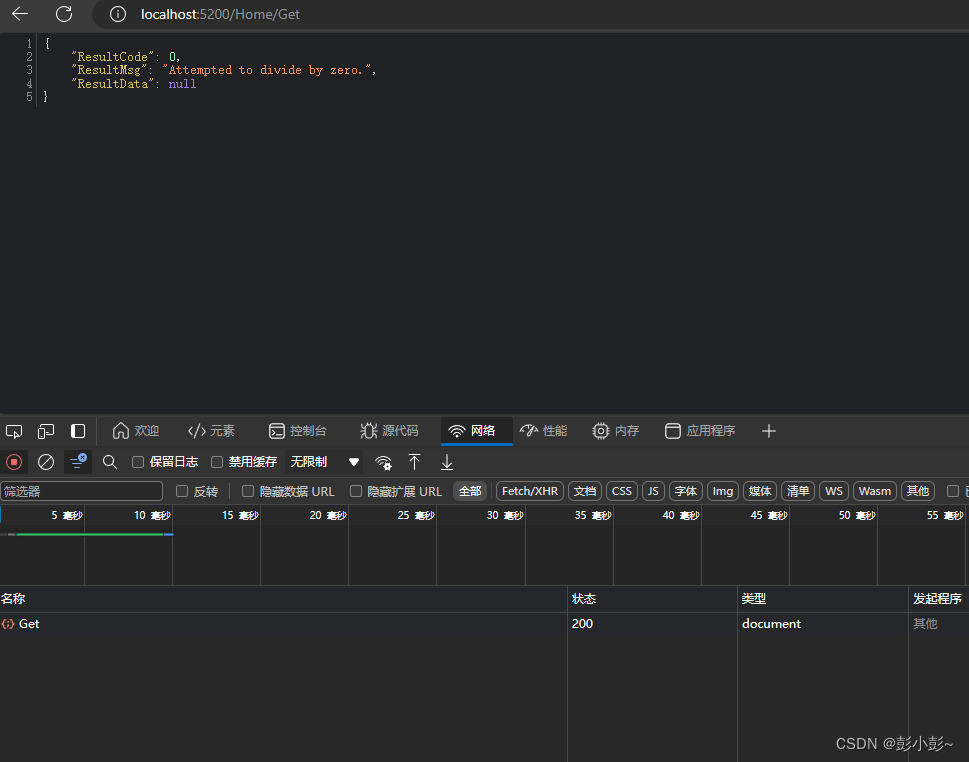This screenshot has width=969, height=762.
Task: Add more tools with plus button
Action: pyautogui.click(x=768, y=431)
